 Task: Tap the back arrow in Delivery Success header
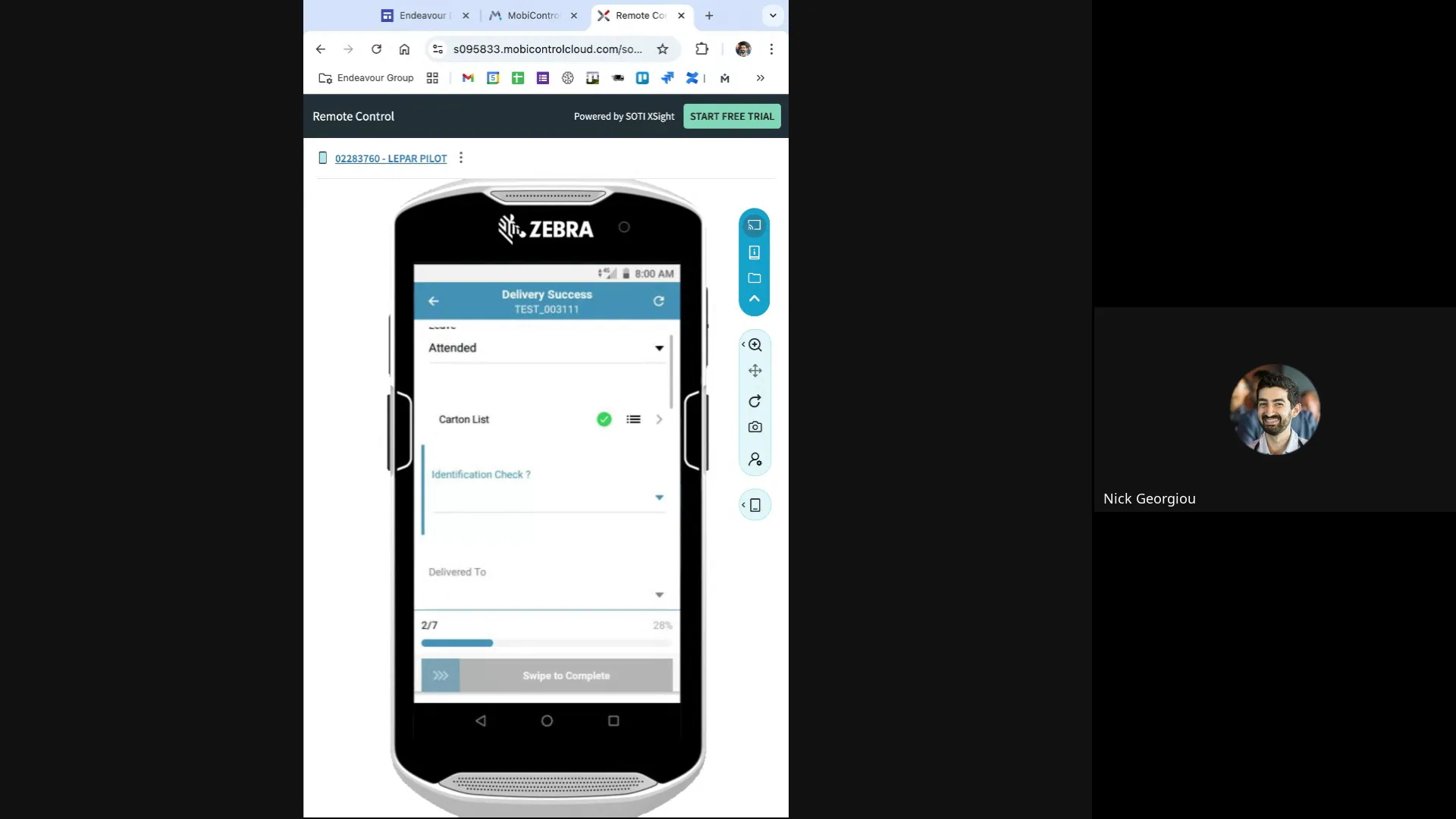click(434, 301)
